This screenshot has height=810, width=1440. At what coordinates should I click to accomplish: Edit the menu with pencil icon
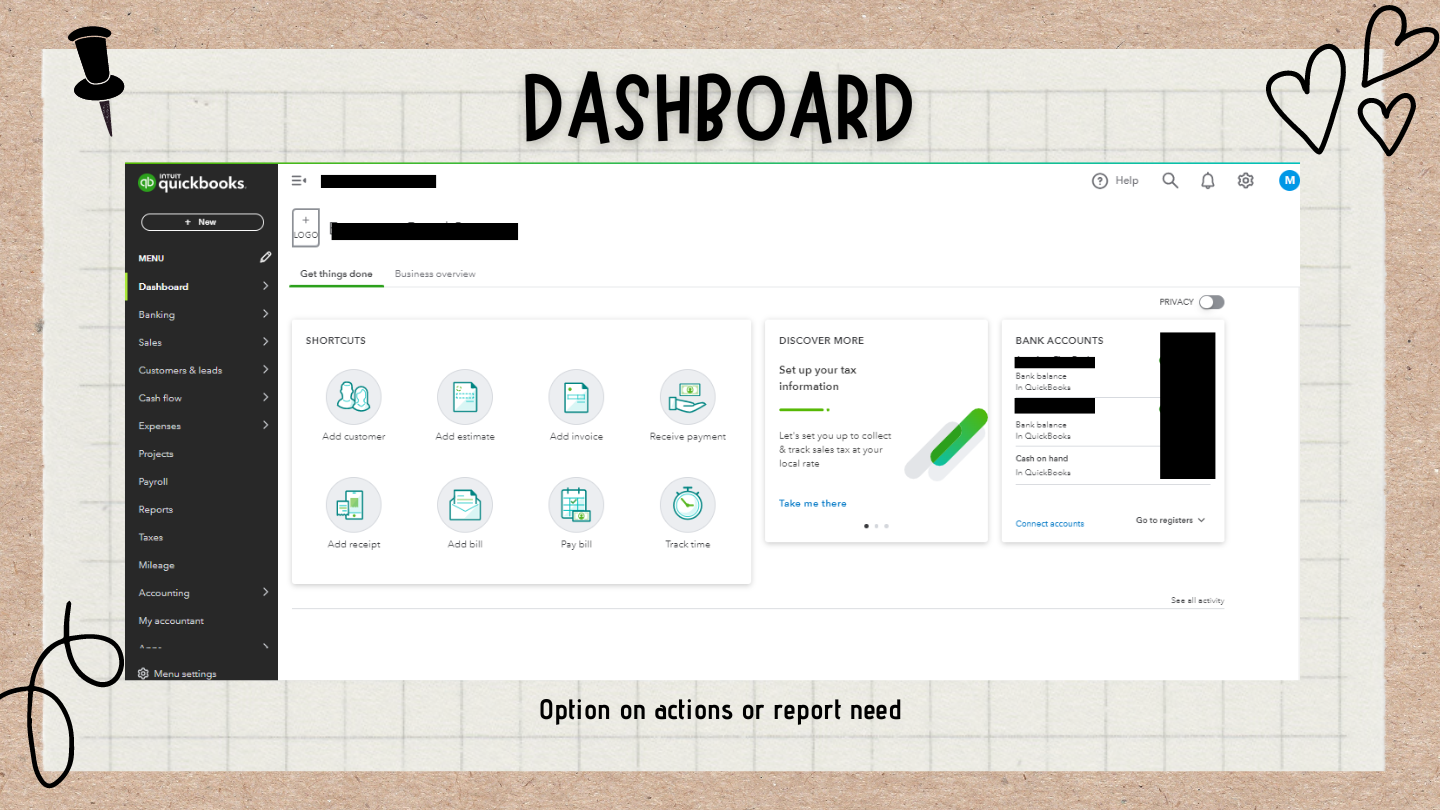pos(265,257)
